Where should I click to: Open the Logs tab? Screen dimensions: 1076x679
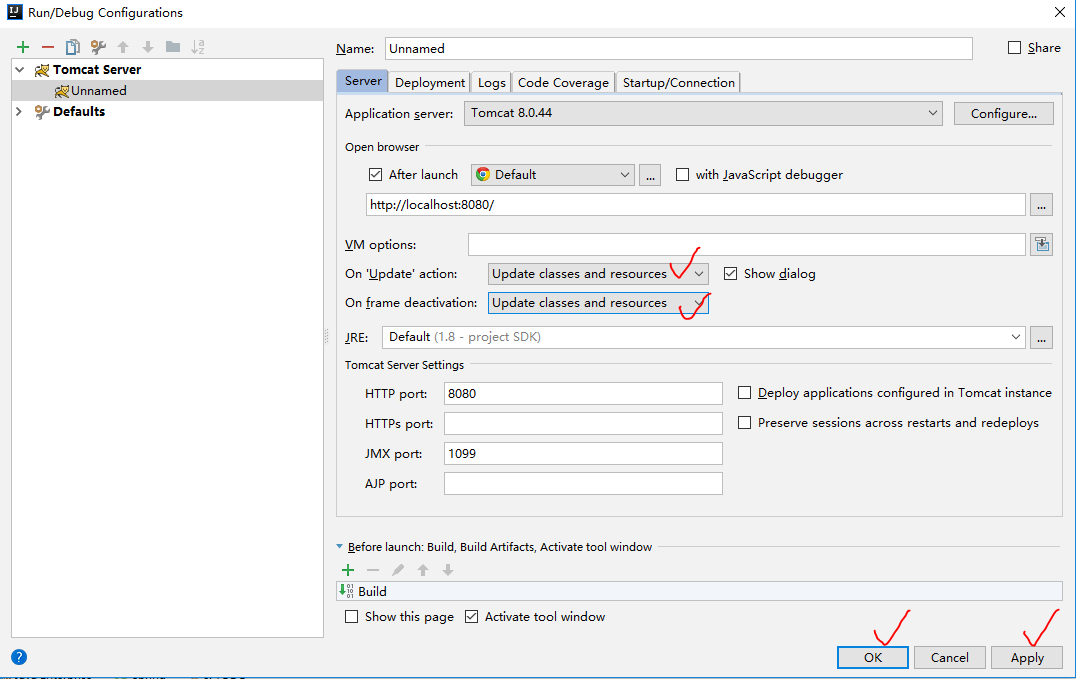point(491,82)
